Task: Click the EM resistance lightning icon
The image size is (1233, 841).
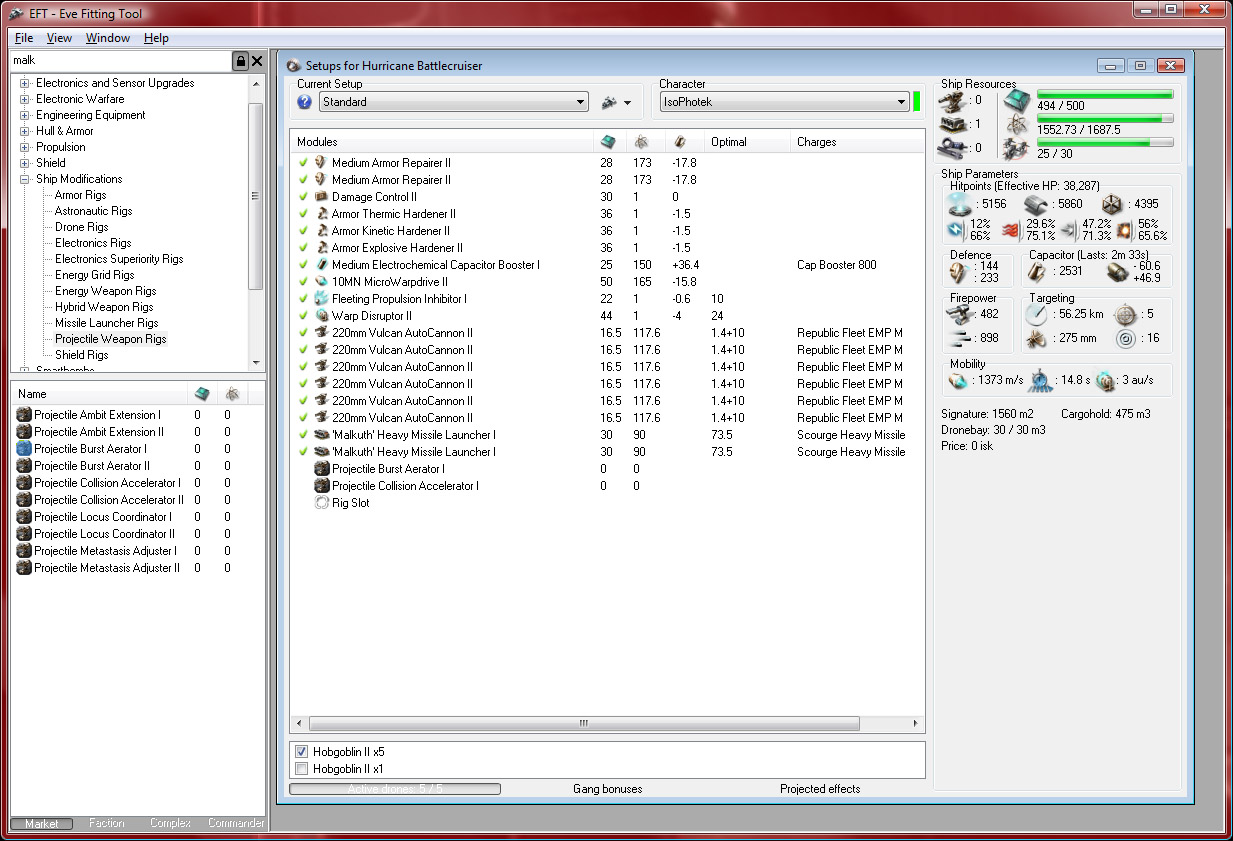Action: tap(955, 230)
